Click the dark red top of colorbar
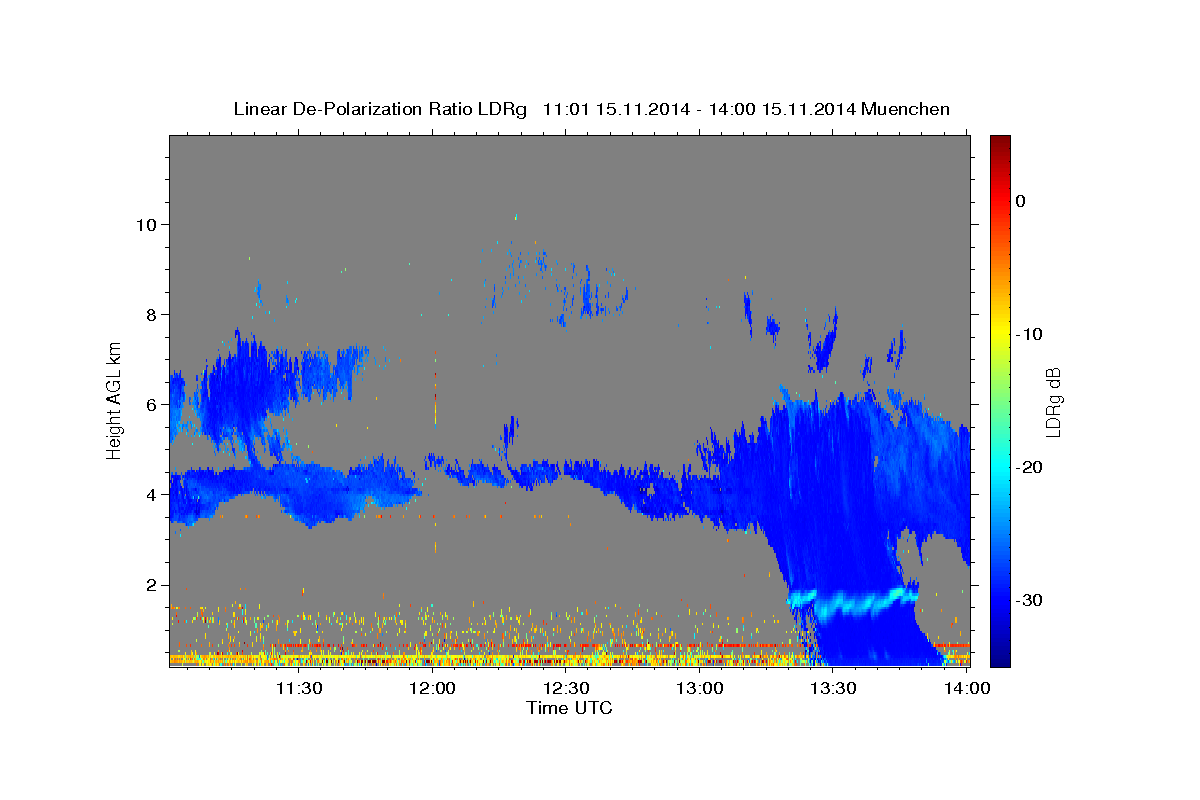Image resolution: width=1200 pixels, height=800 pixels. (1000, 145)
